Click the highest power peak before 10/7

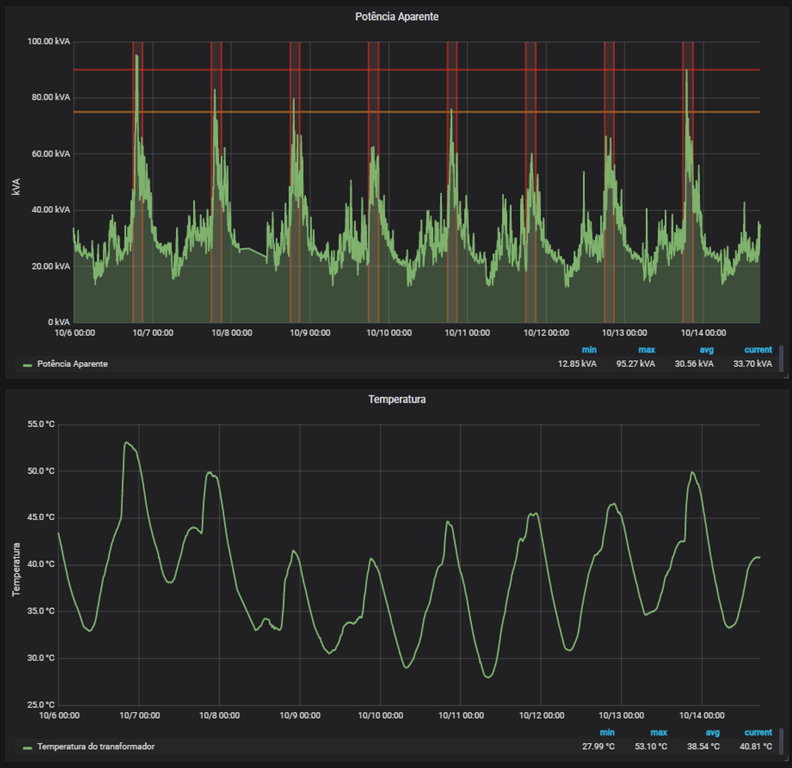click(x=136, y=57)
